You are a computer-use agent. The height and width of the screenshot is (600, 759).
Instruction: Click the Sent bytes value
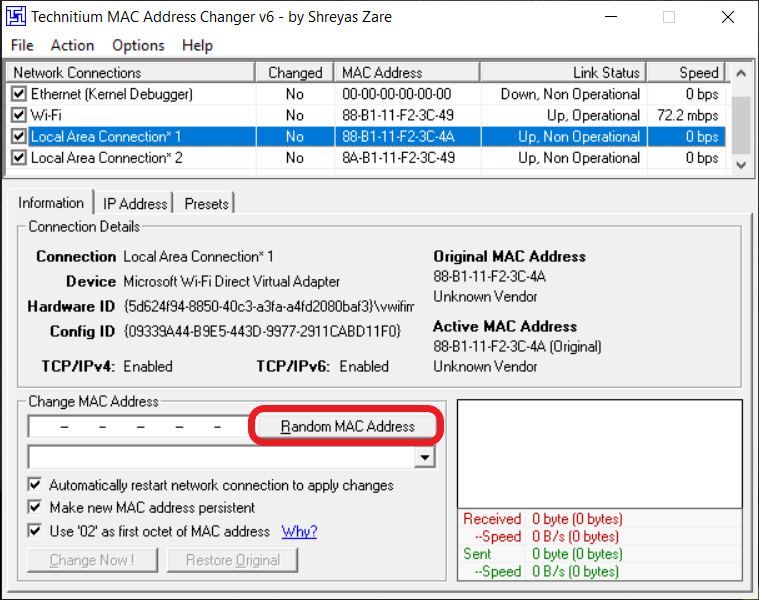click(x=577, y=554)
